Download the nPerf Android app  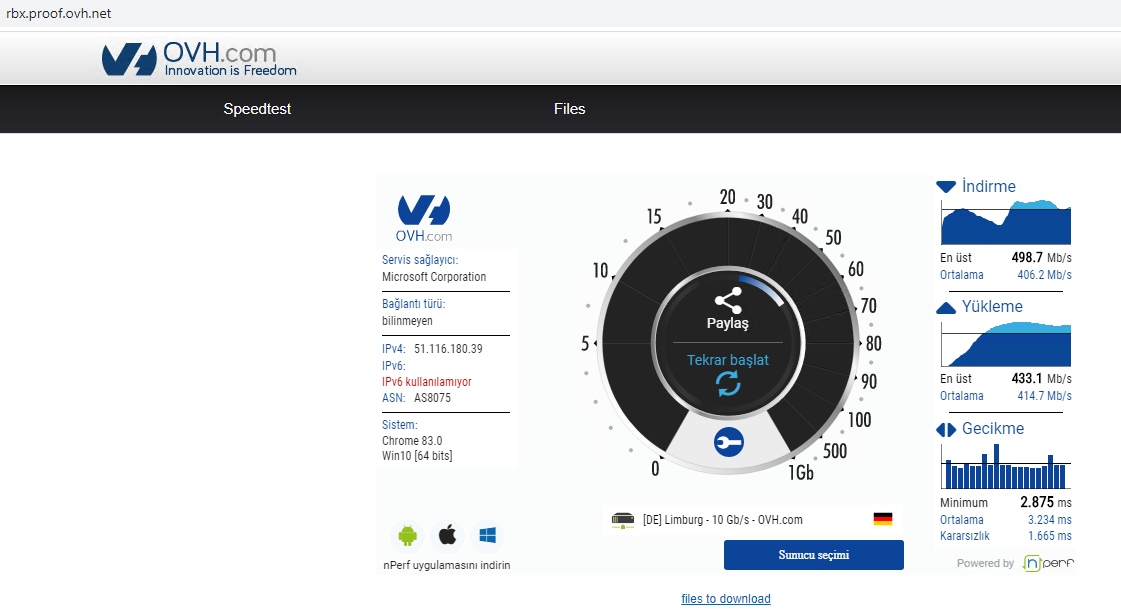click(x=408, y=535)
